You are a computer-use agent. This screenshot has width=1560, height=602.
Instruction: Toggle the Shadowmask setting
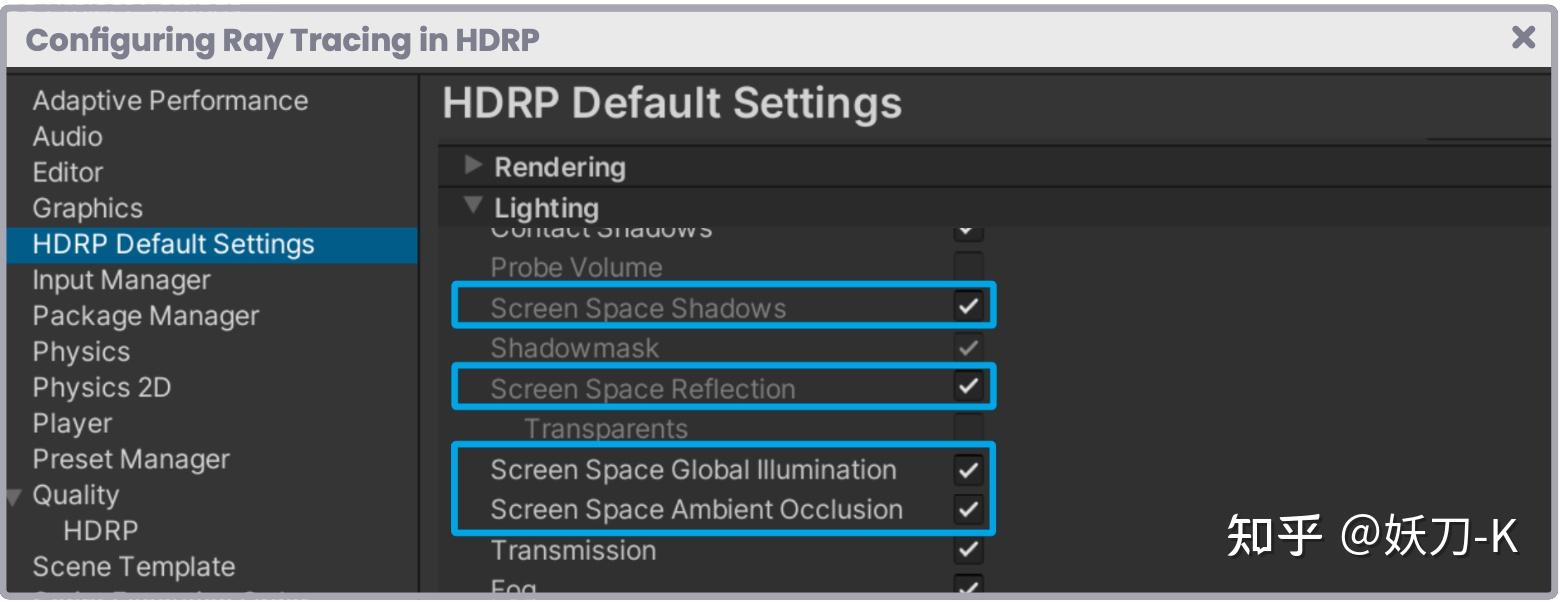click(x=967, y=348)
